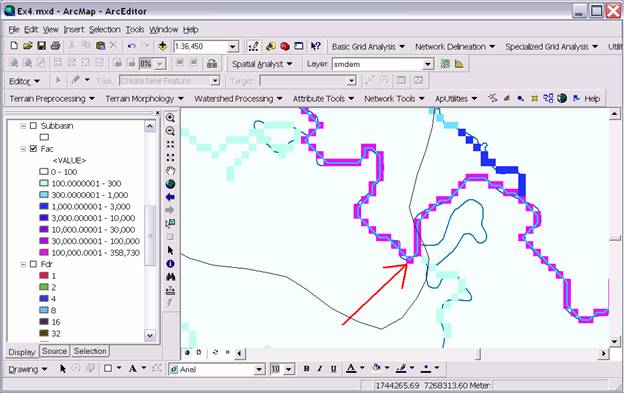
Task: Save the map document
Action: click(41, 46)
